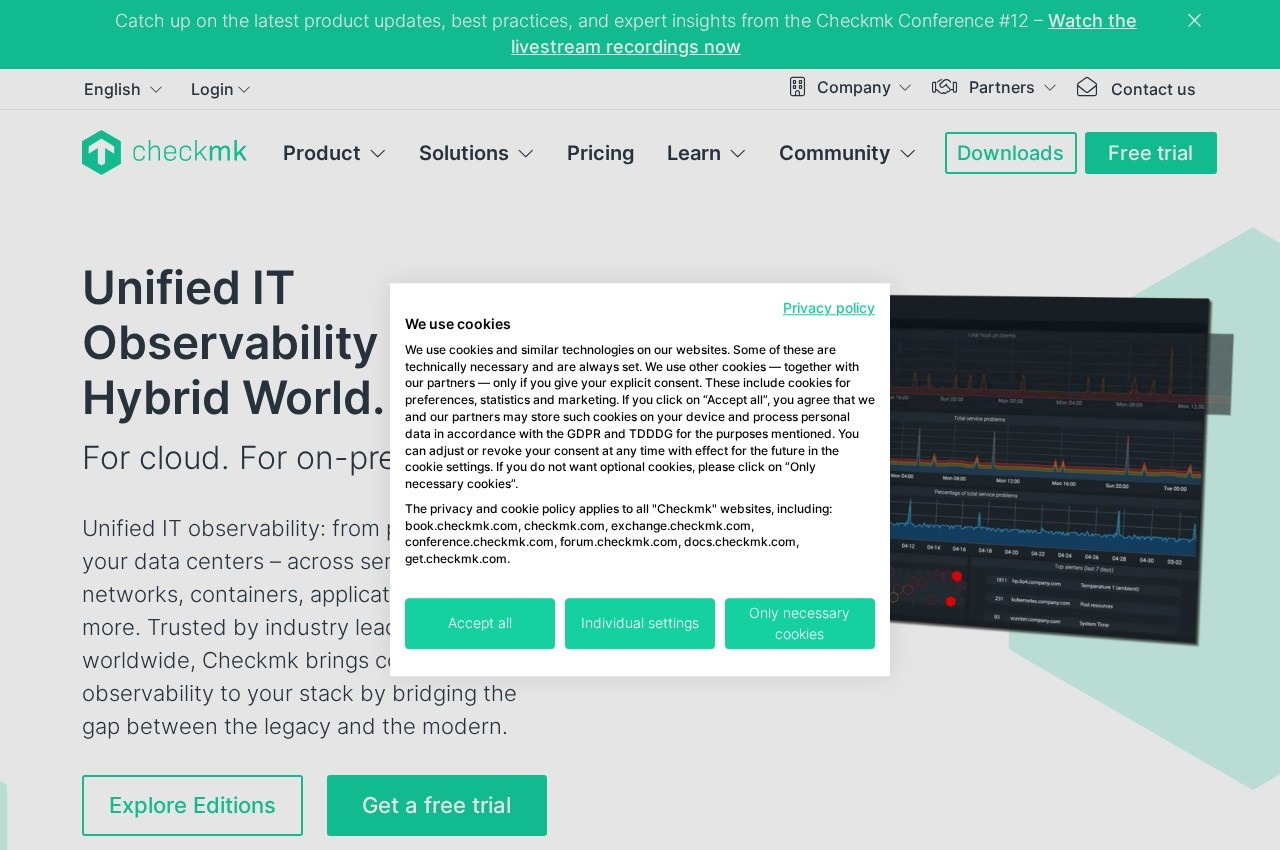
Task: Click the Contact us link
Action: [1153, 90]
